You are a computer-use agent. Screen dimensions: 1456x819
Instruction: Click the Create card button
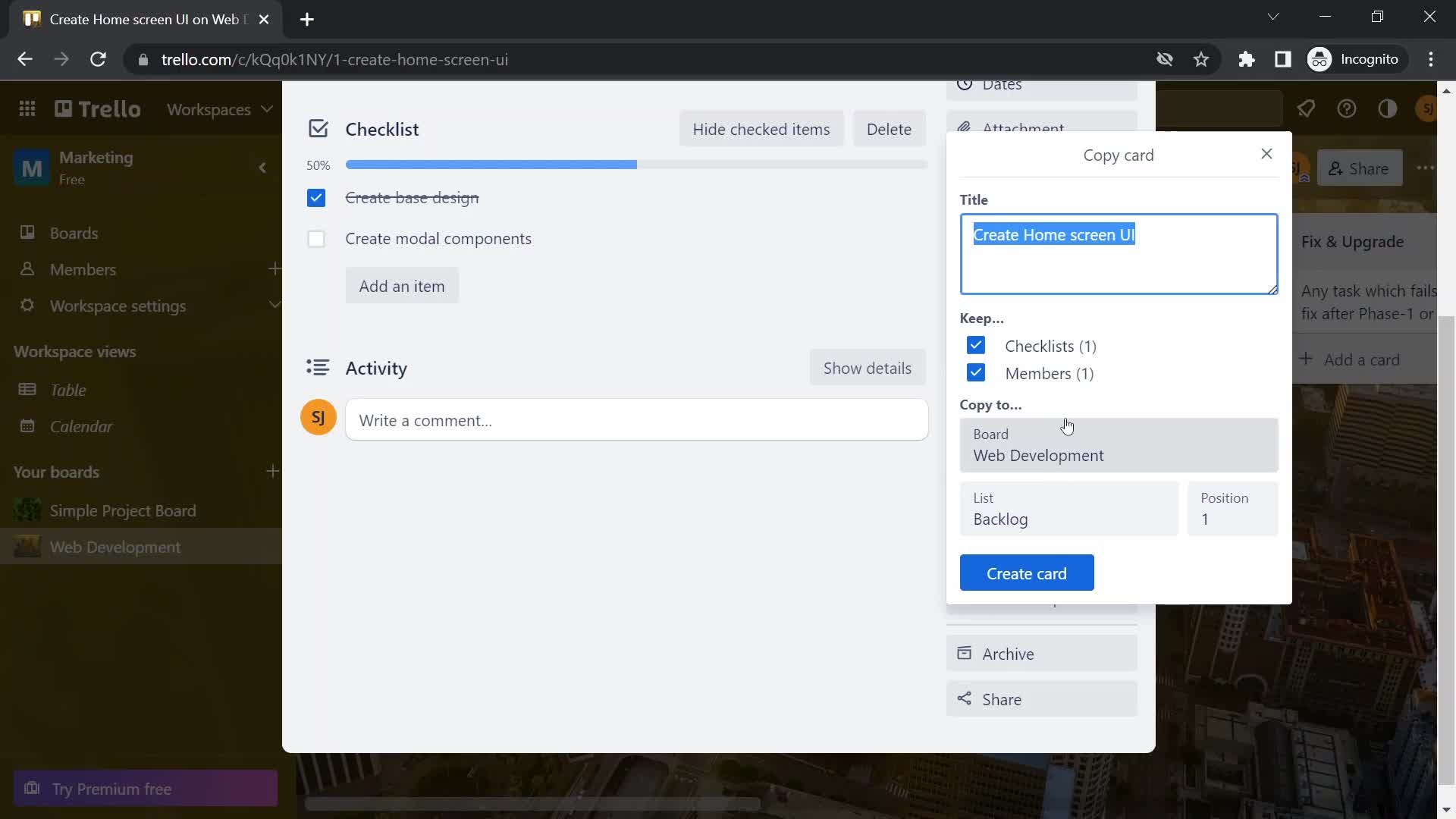click(1027, 573)
